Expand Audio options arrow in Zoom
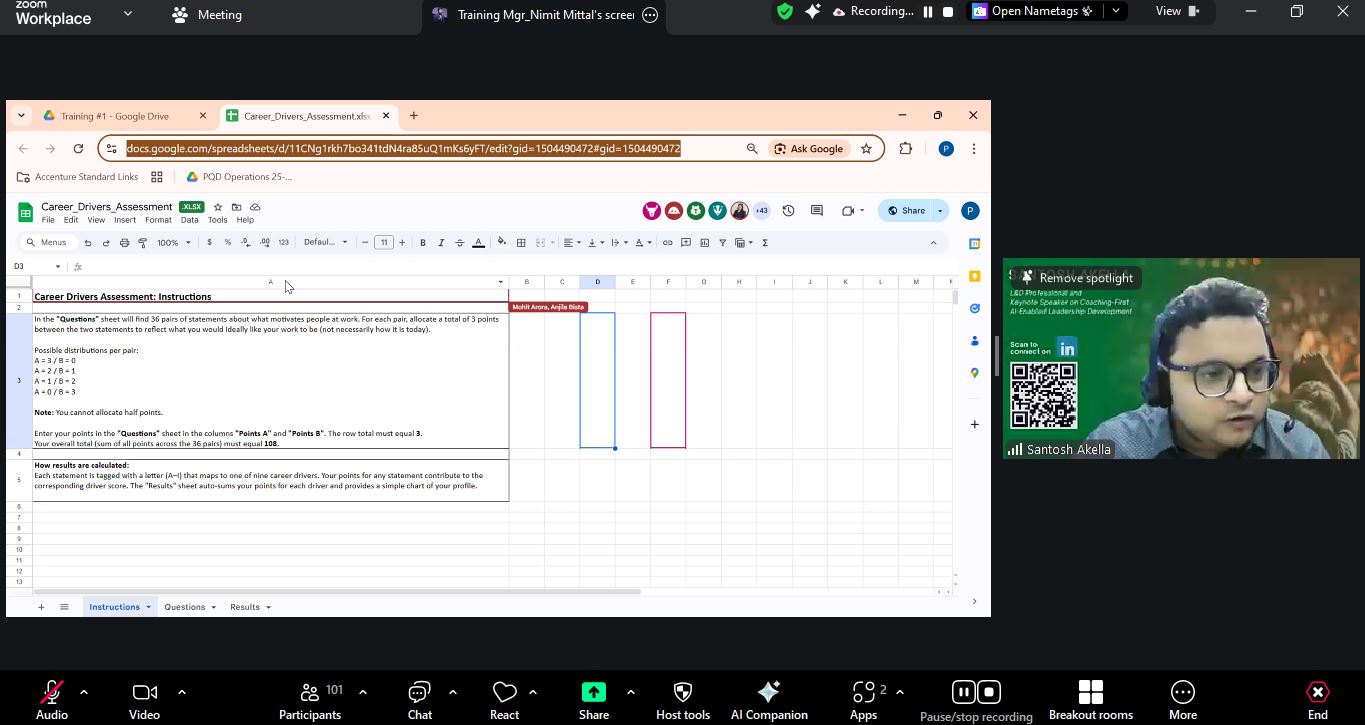 pos(83,692)
